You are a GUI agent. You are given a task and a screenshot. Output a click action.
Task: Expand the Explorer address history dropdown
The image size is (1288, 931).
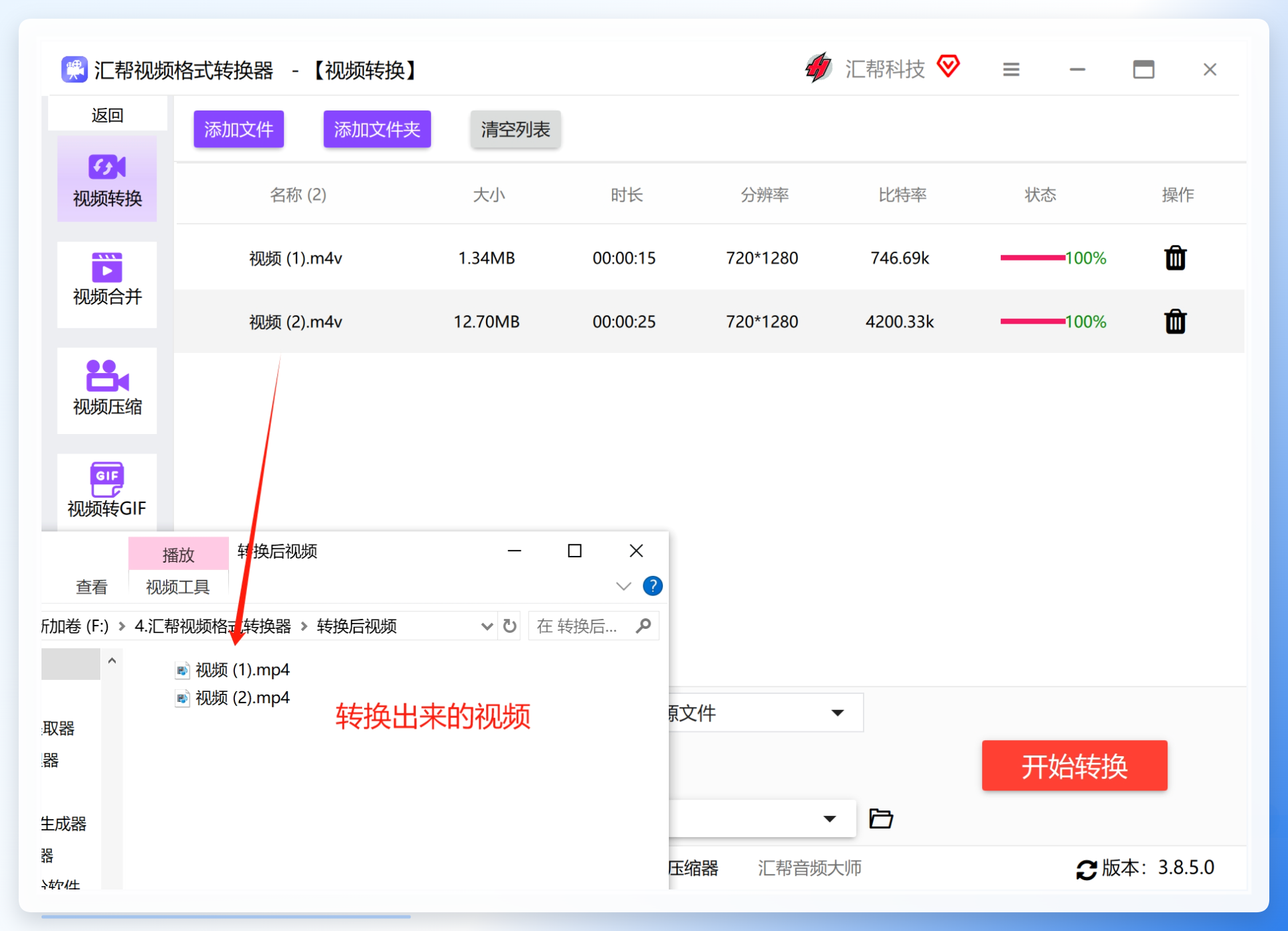coord(487,626)
